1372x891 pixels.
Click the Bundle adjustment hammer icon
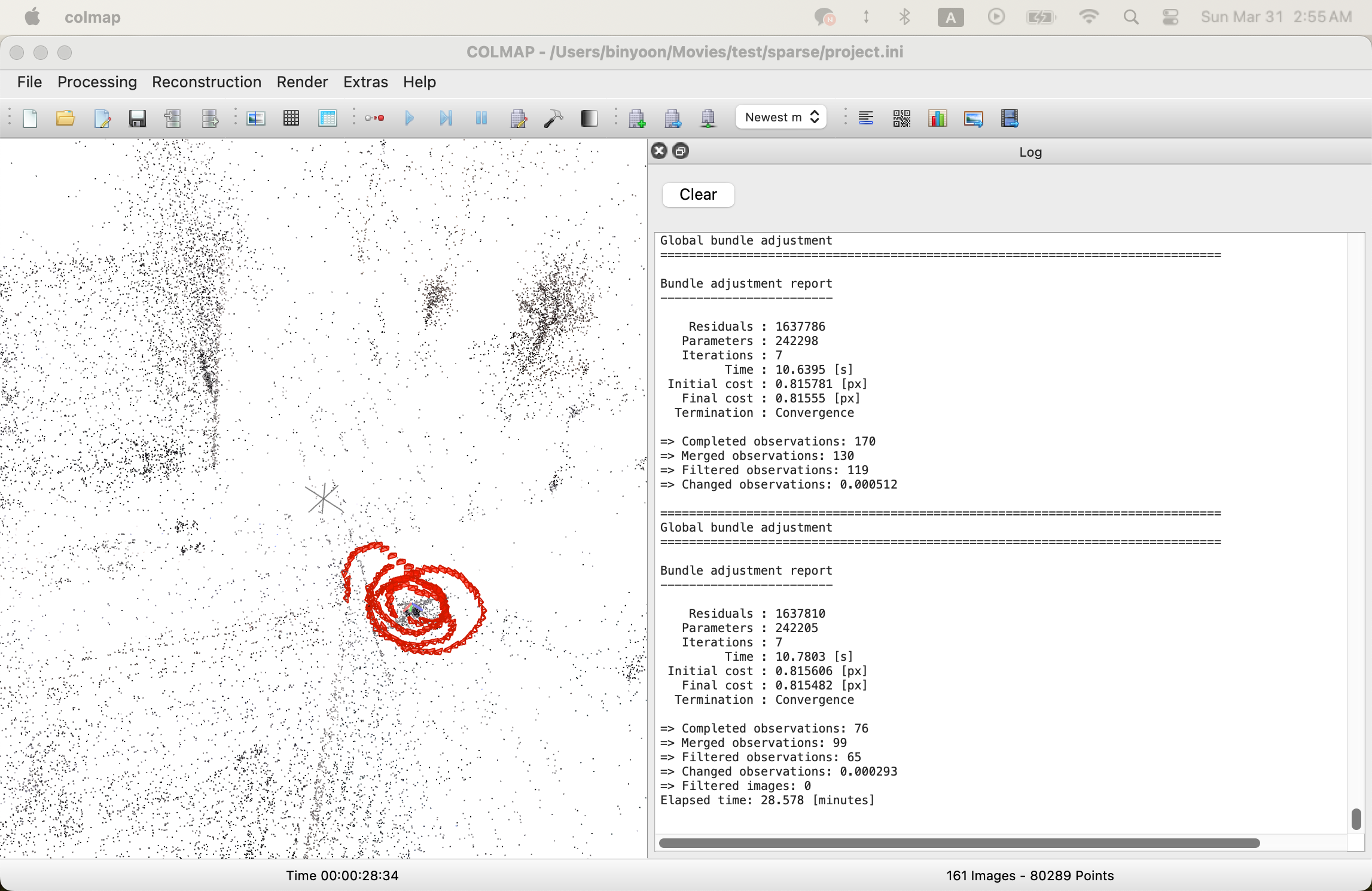click(553, 118)
